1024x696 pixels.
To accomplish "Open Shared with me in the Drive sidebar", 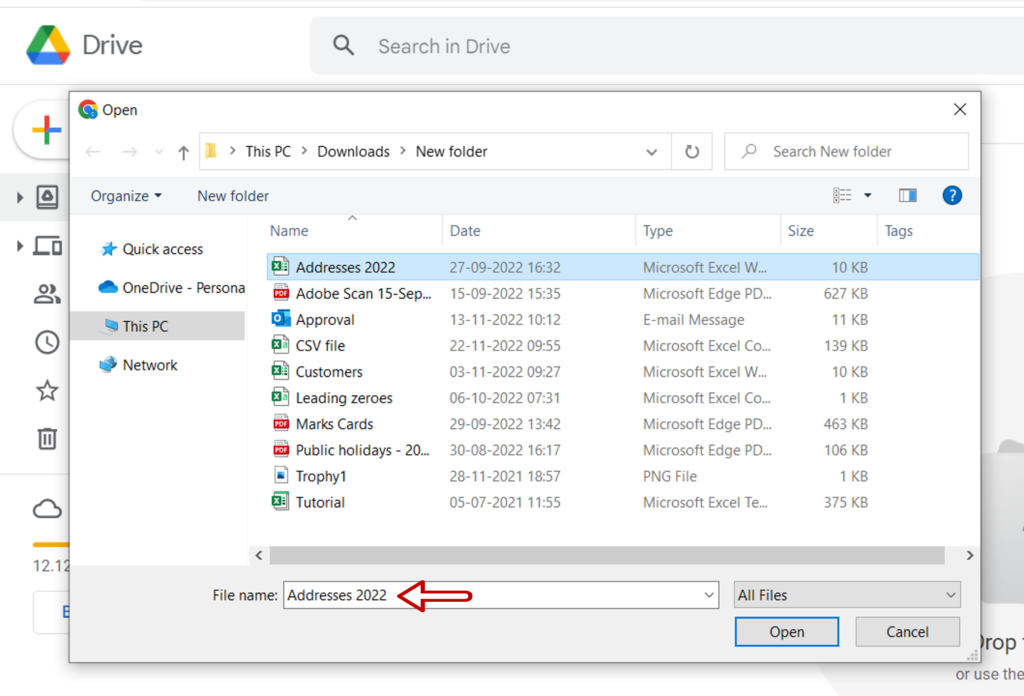I will (47, 294).
